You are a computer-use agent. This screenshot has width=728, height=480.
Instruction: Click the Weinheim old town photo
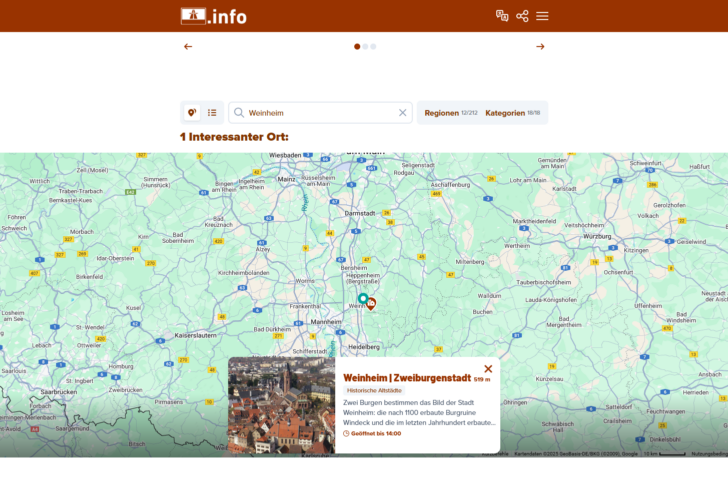click(281, 405)
